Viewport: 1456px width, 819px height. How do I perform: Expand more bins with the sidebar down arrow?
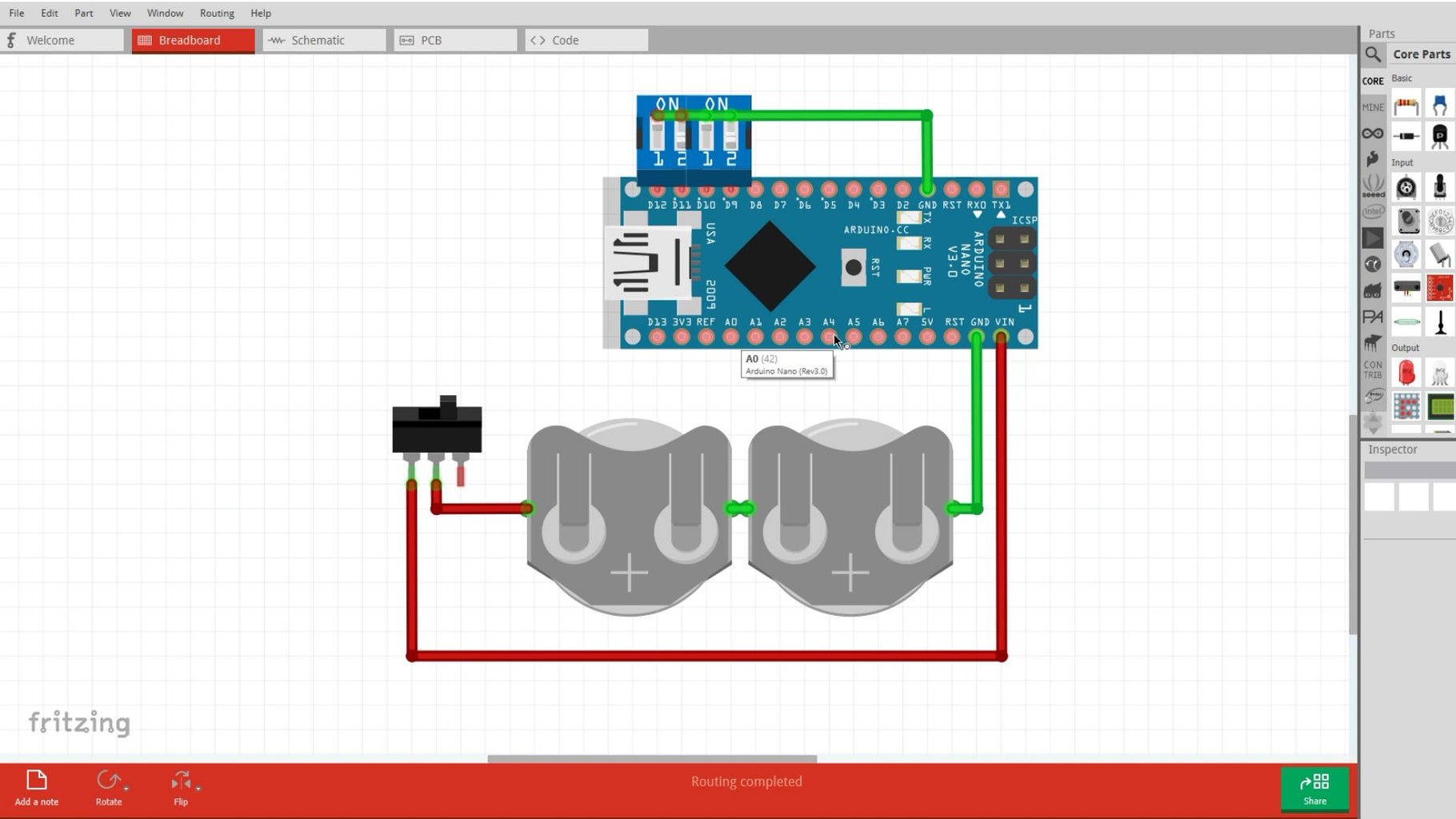(1373, 421)
